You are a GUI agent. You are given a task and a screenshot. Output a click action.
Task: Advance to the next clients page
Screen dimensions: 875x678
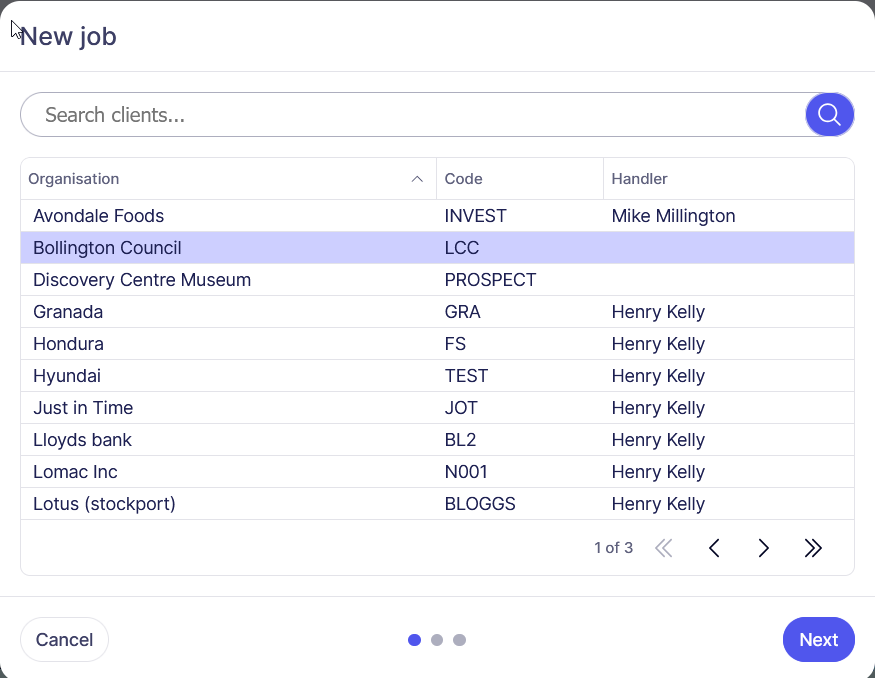pyautogui.click(x=763, y=548)
